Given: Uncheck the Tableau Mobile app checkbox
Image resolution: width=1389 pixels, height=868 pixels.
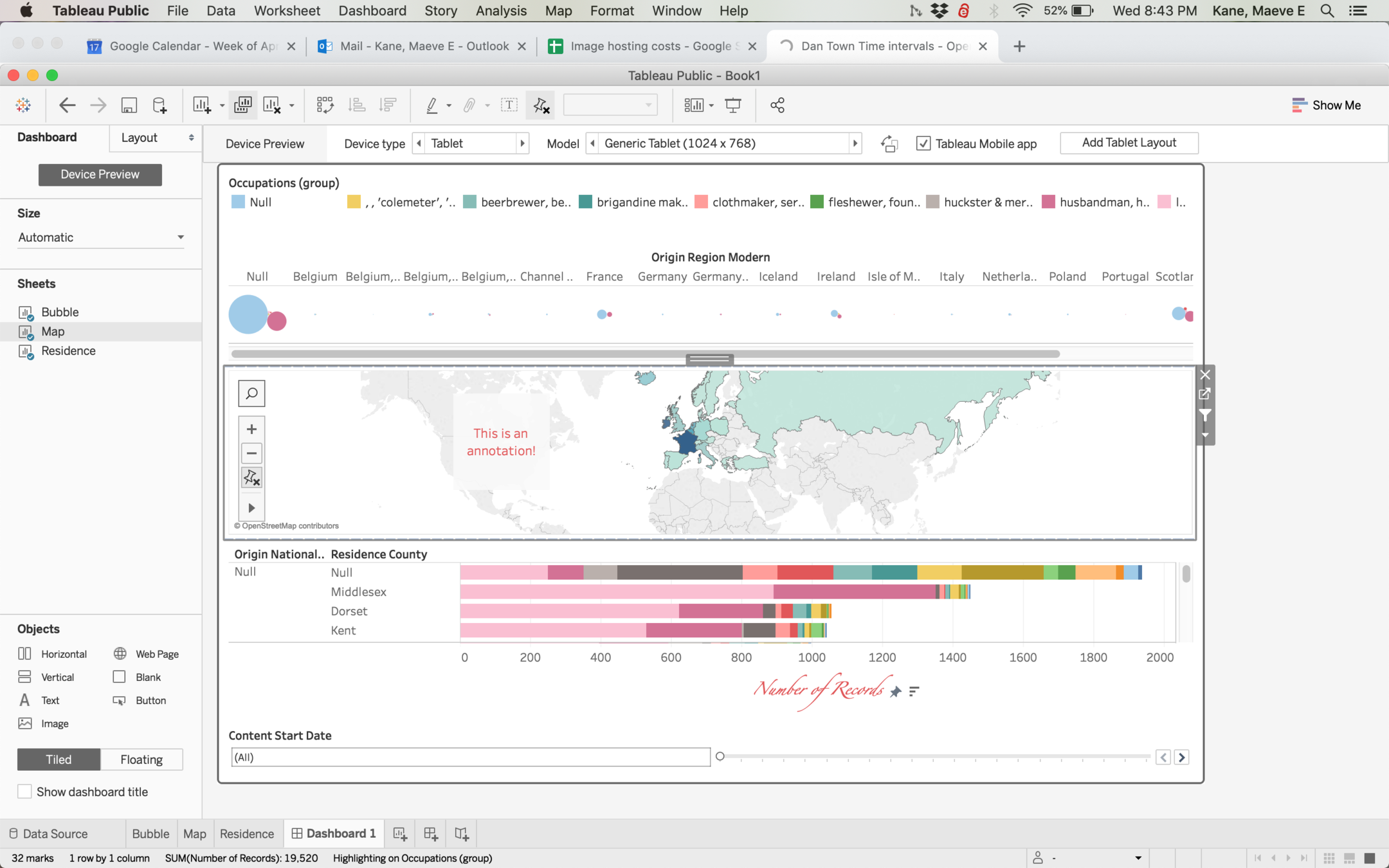Looking at the screenshot, I should tap(923, 143).
